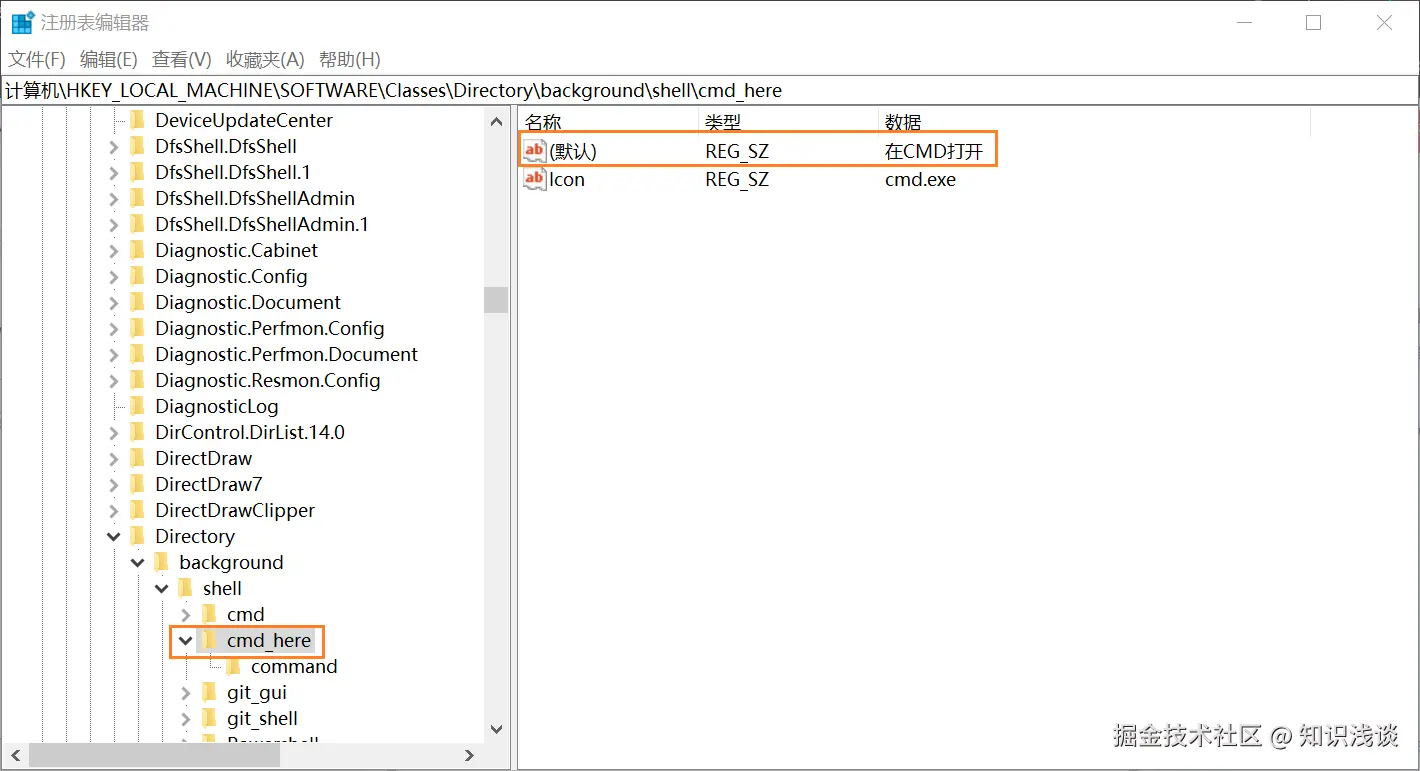Collapse the cmd_here key
The width and height of the screenshot is (1420, 771).
click(185, 641)
